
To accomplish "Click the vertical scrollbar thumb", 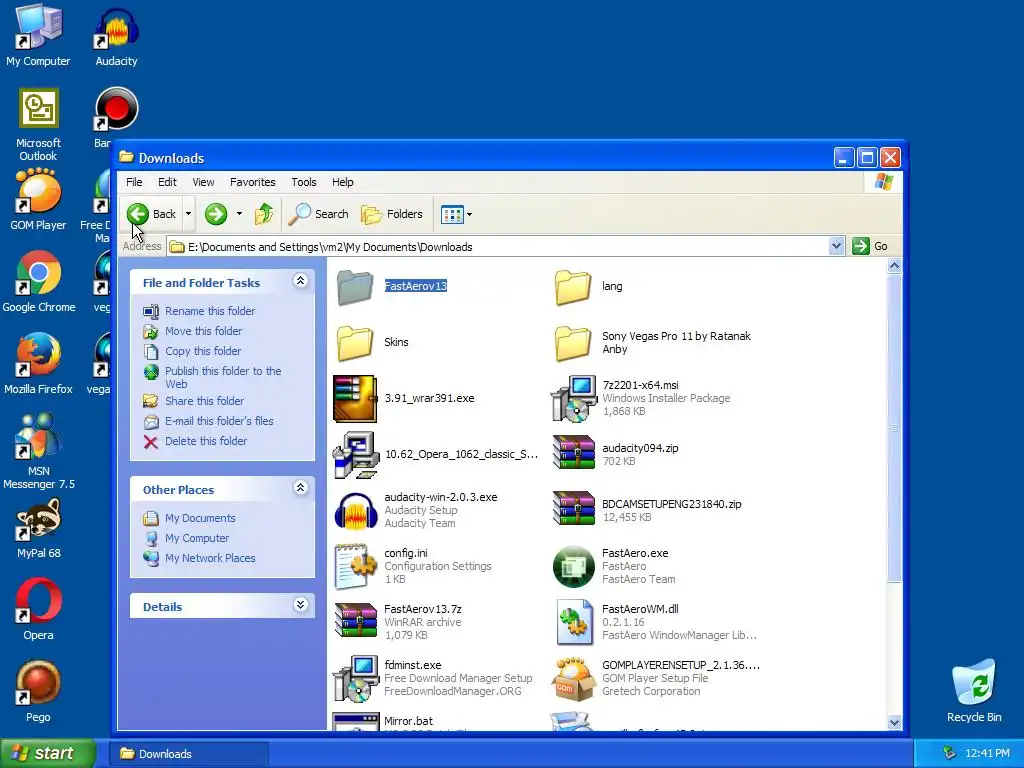I will 895,428.
